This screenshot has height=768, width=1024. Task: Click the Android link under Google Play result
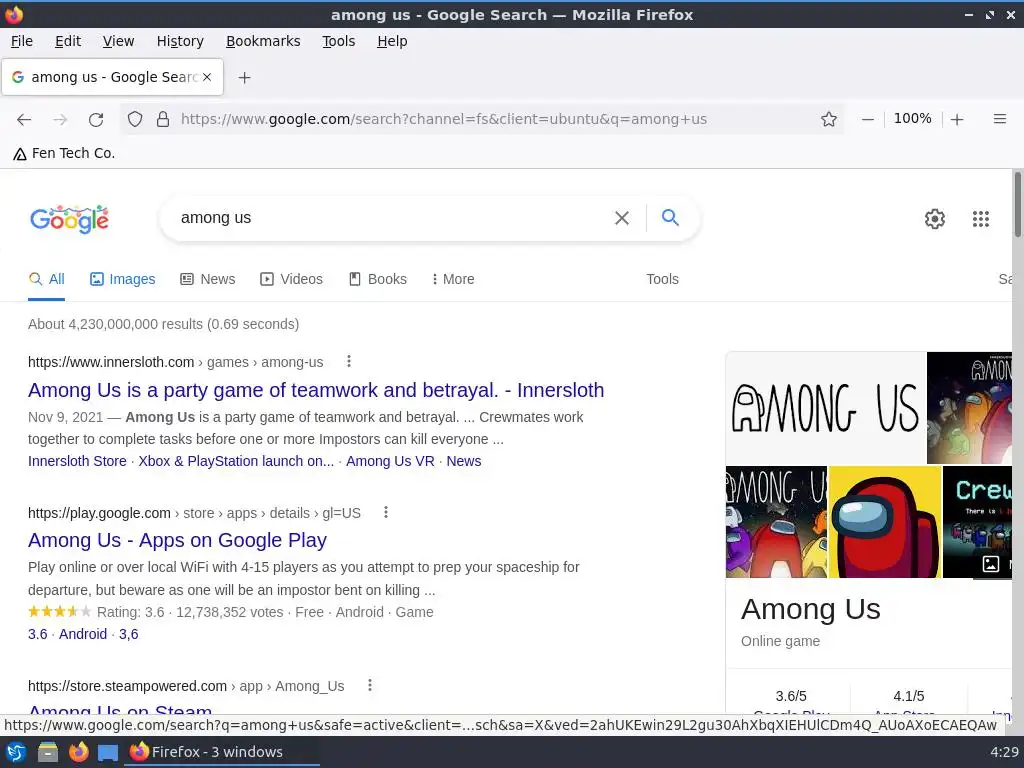tap(83, 634)
